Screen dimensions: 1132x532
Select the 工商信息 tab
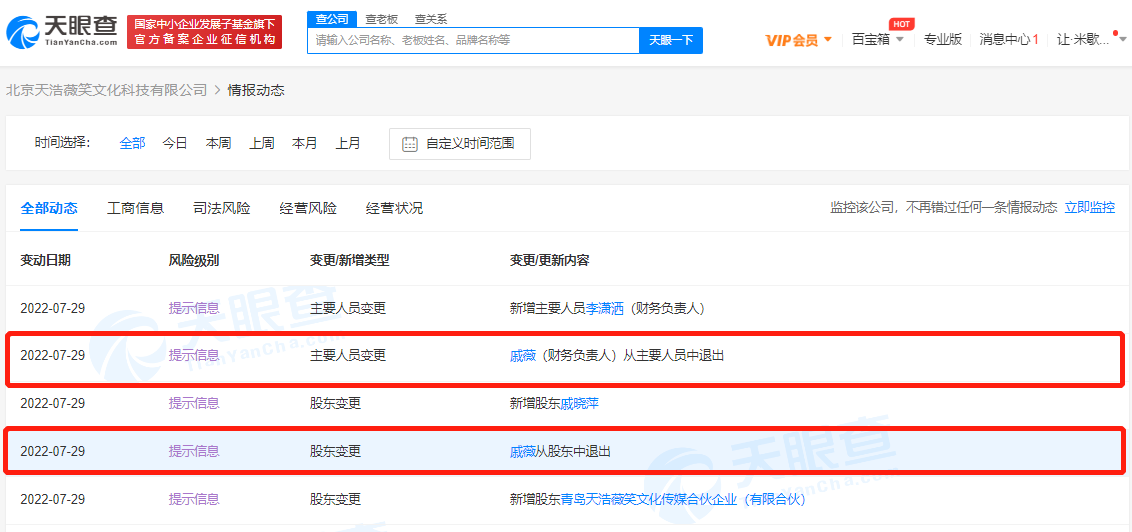(x=135, y=208)
